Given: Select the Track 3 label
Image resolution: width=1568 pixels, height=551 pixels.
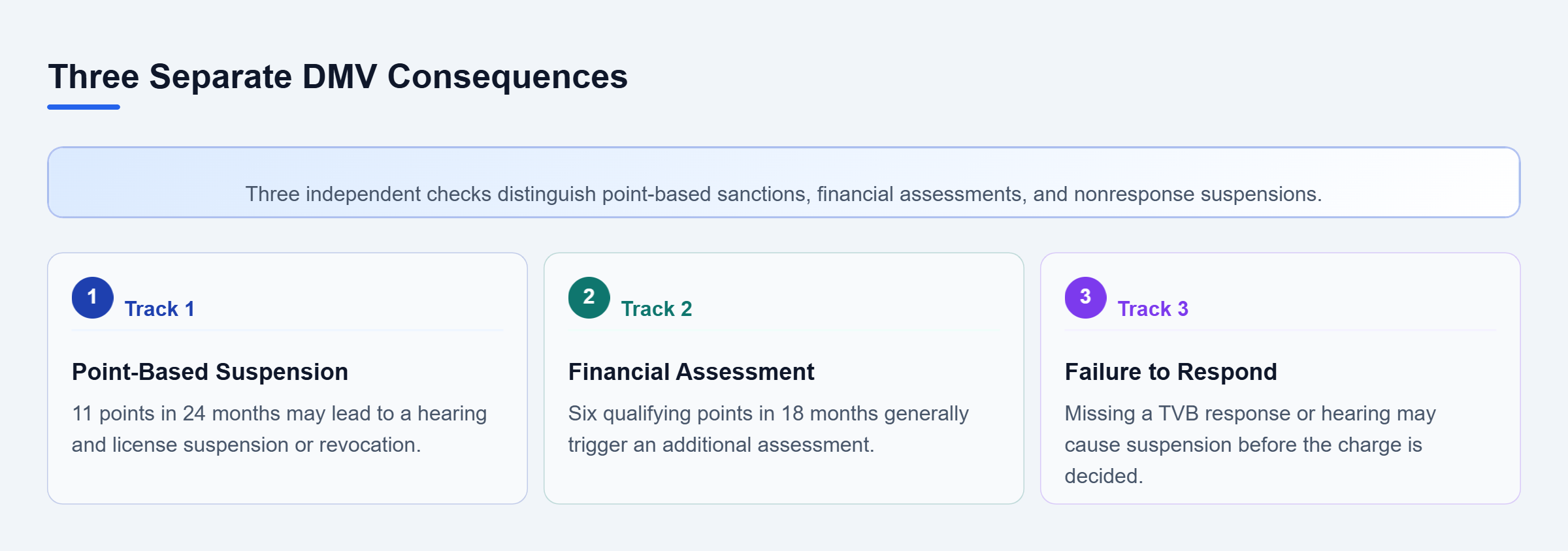Looking at the screenshot, I should (x=1152, y=309).
